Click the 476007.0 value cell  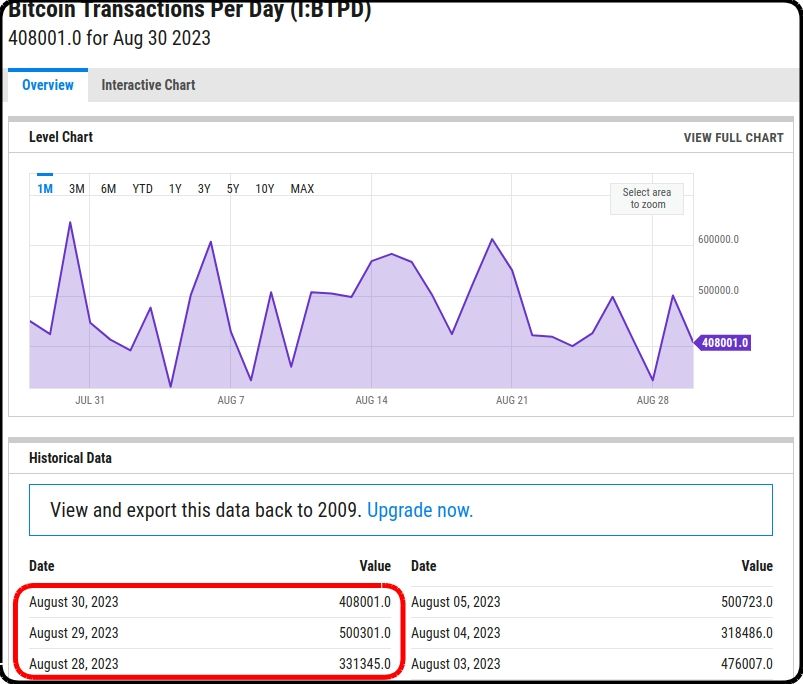747,664
